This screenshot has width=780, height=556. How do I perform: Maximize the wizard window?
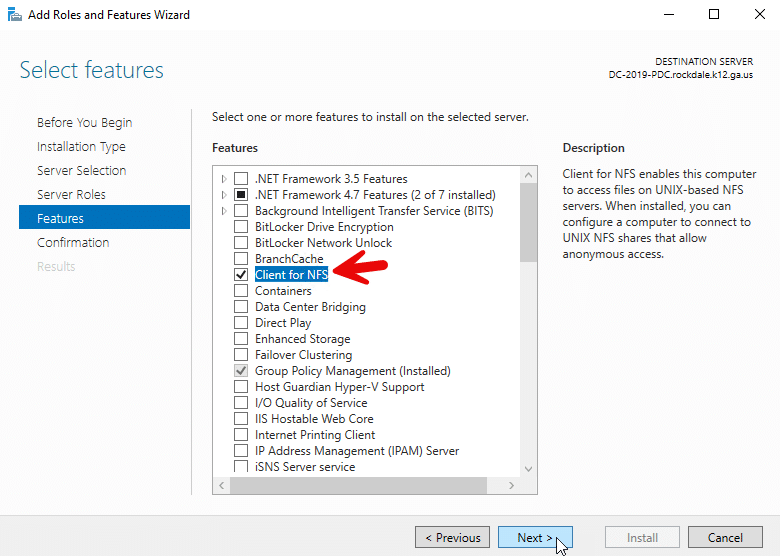tap(714, 14)
